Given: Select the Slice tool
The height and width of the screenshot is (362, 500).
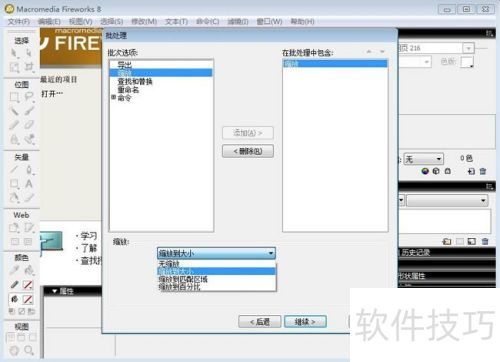Looking at the screenshot, I should point(29,228).
